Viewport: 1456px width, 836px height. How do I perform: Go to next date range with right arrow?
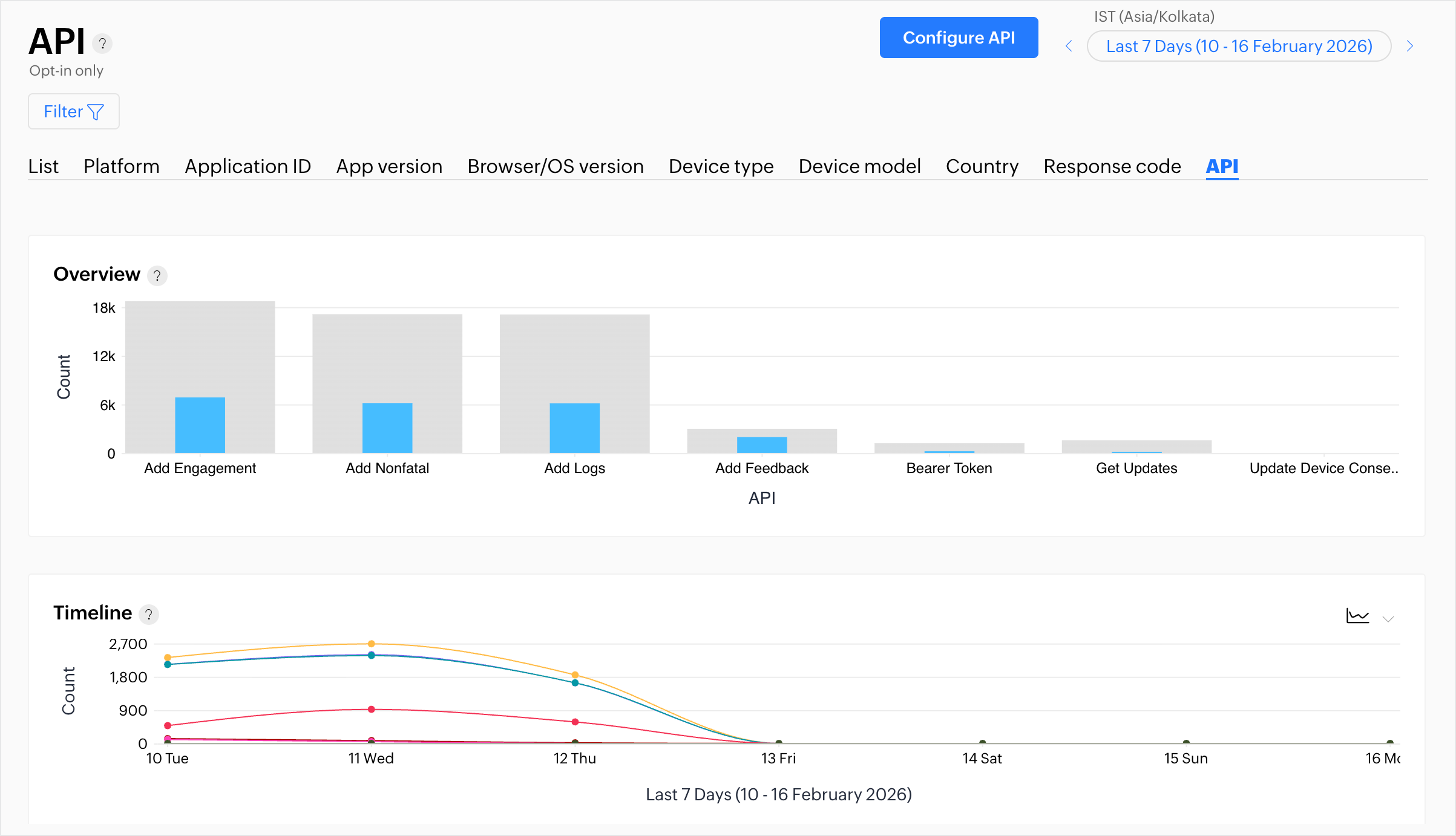coord(1410,47)
